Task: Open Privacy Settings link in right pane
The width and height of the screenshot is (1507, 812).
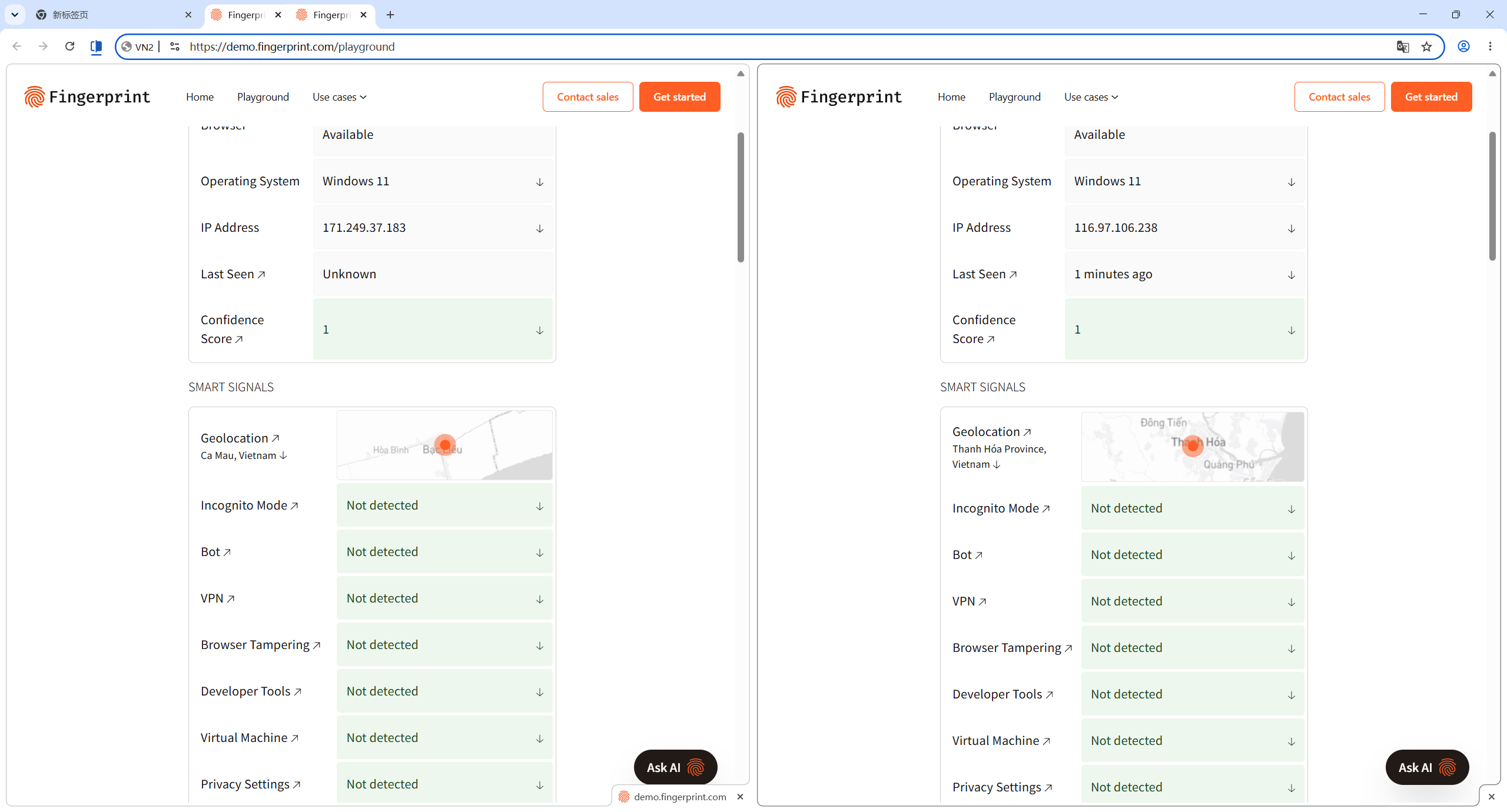Action: (1003, 787)
